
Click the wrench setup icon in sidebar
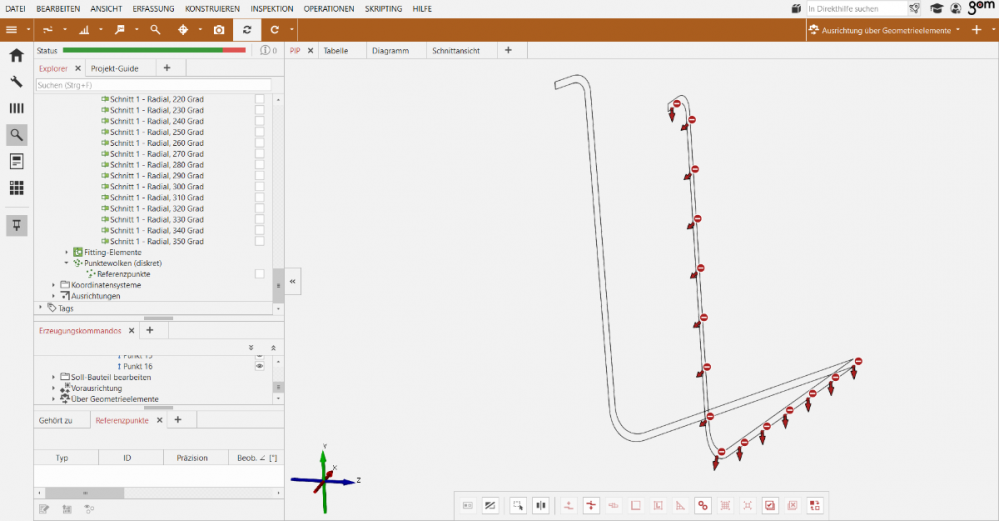pos(17,82)
